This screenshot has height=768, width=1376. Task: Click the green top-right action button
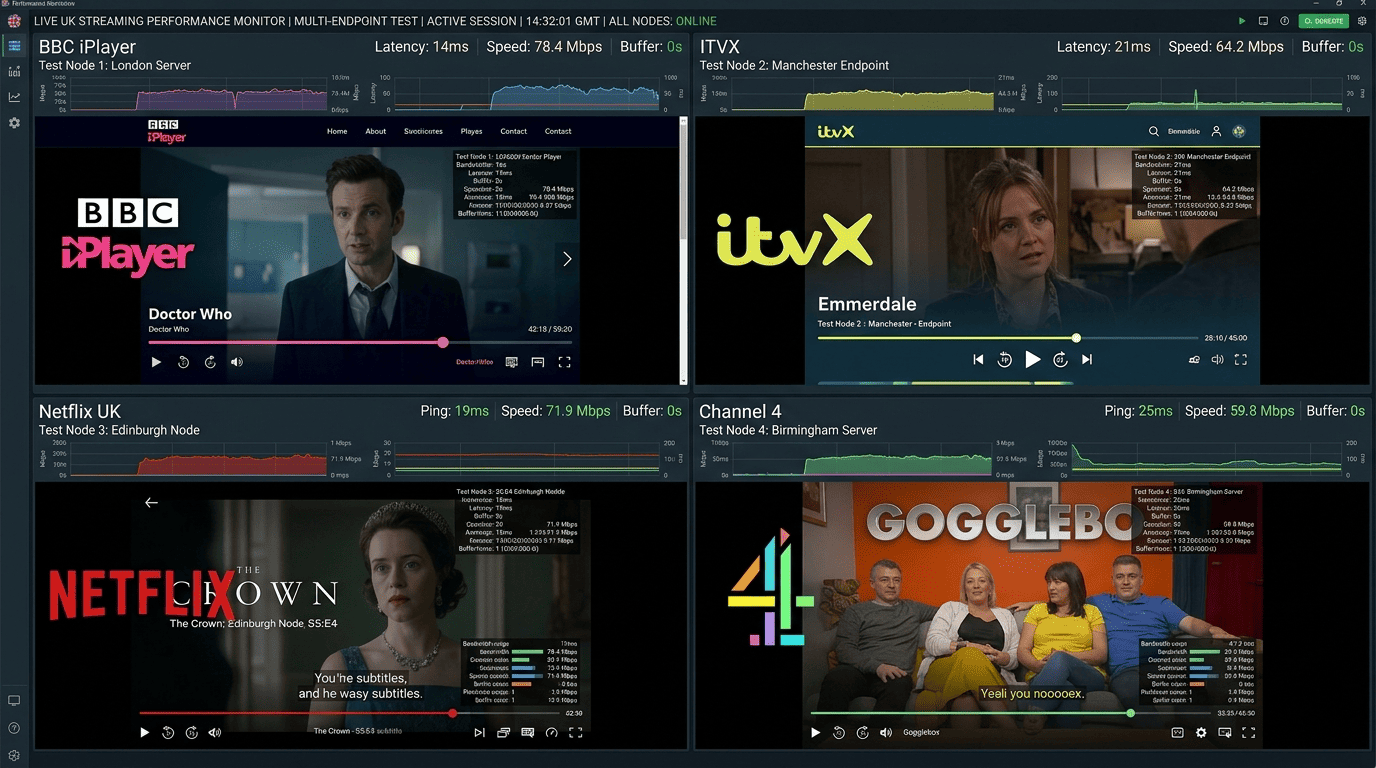[x=1324, y=21]
